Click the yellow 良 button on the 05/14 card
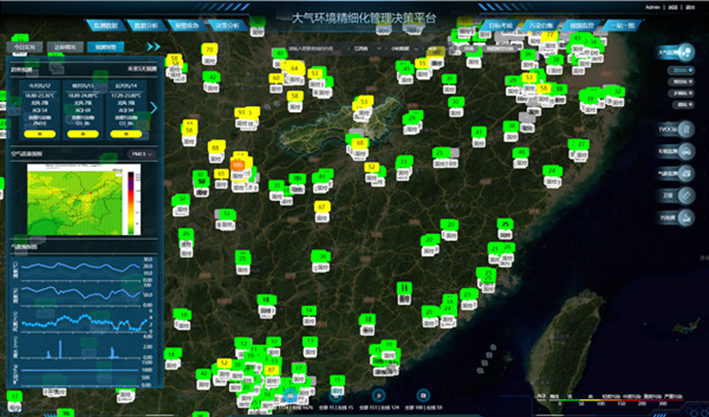 coord(126,134)
